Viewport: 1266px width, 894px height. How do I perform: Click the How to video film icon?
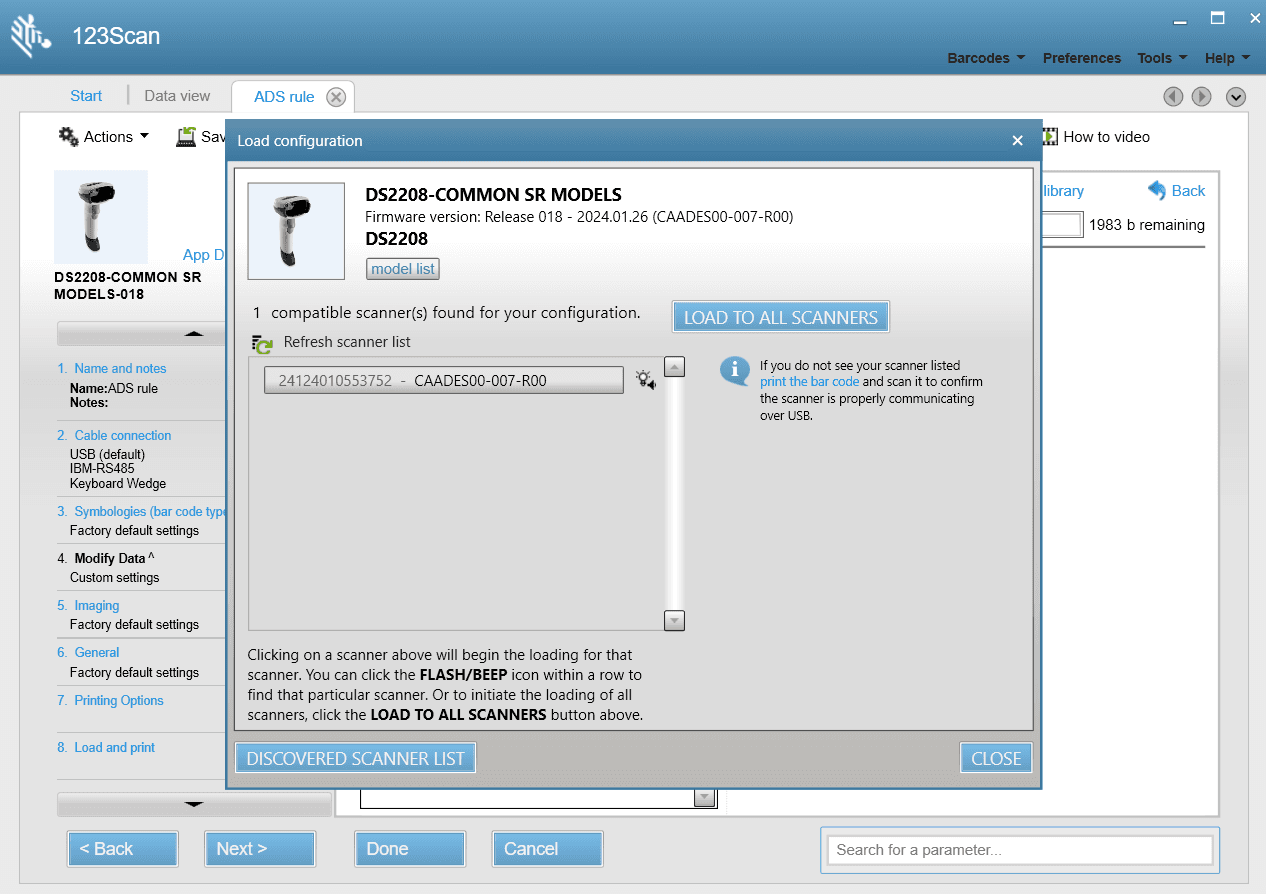(x=1050, y=137)
